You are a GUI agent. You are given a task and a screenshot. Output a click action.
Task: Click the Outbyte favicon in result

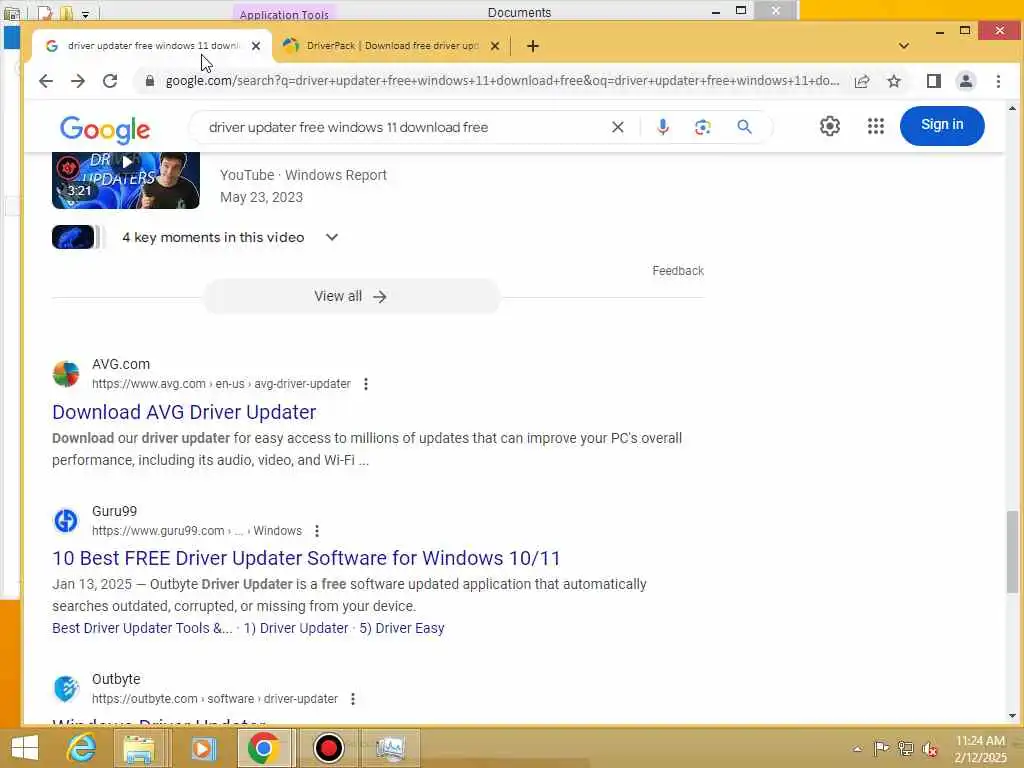[x=65, y=689]
